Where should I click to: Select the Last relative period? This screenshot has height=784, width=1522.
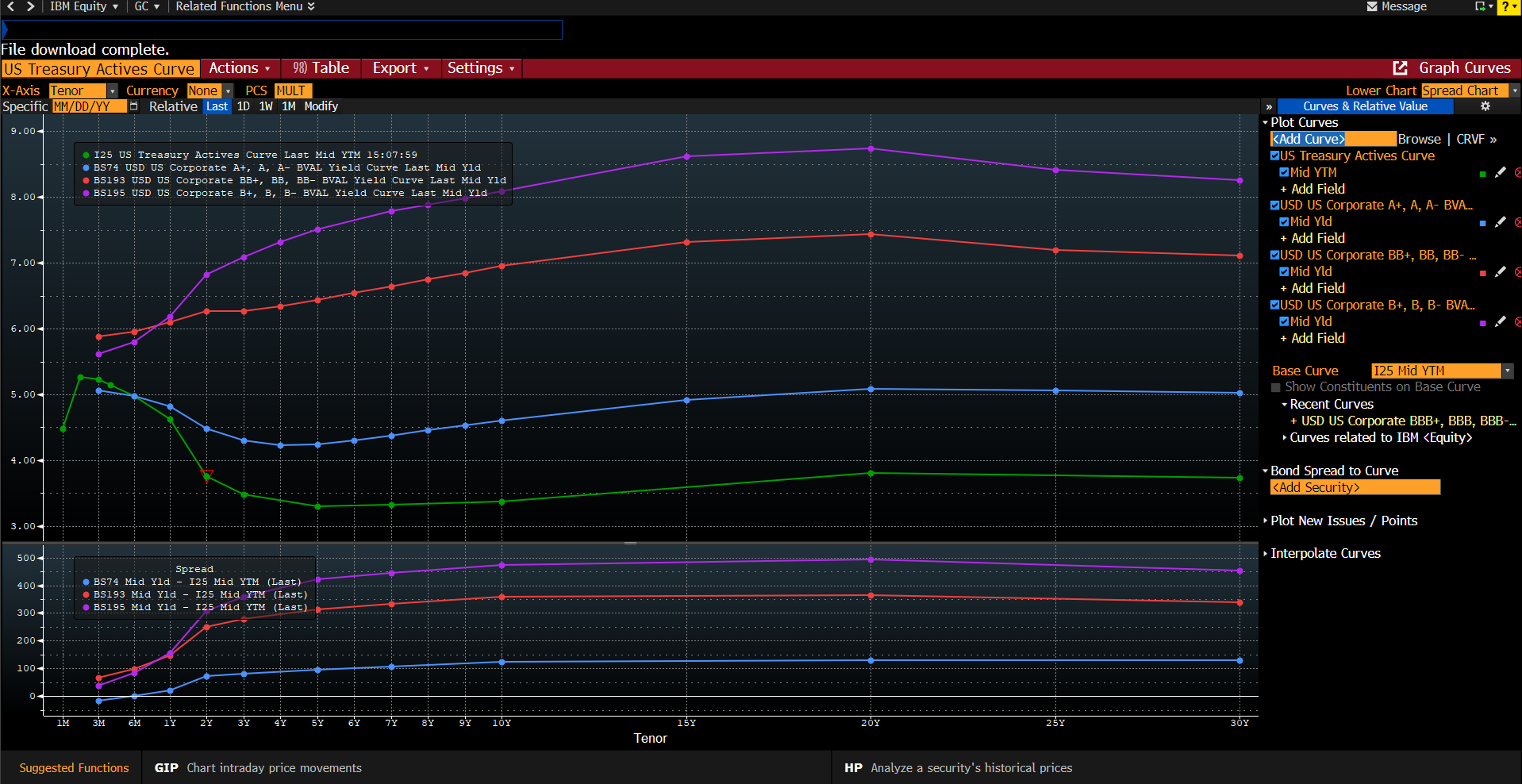click(x=217, y=106)
